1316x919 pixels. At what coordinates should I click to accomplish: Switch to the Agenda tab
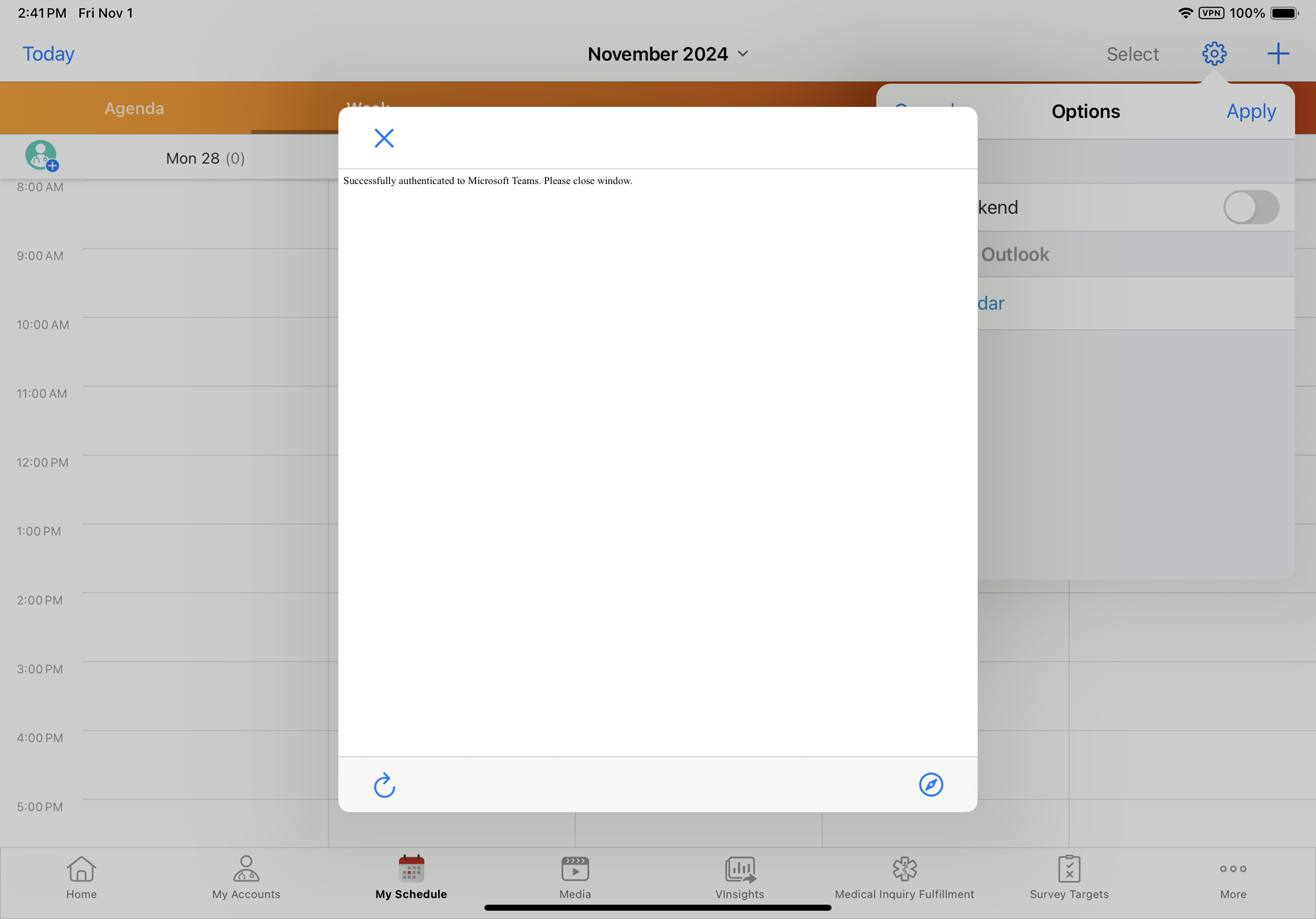tap(134, 109)
